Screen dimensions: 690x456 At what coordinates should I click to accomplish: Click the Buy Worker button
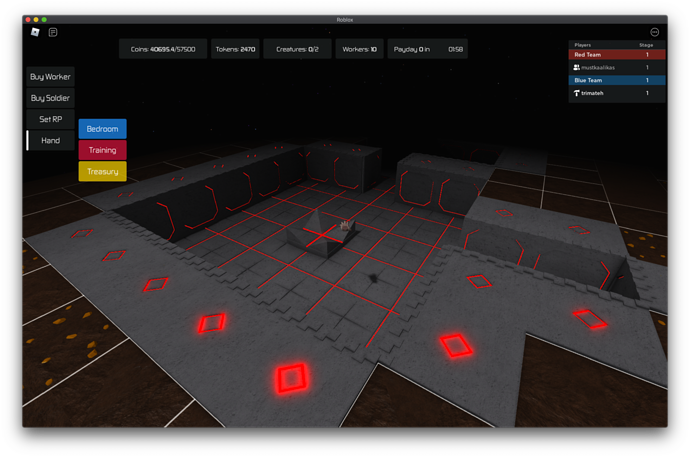pyautogui.click(x=50, y=77)
